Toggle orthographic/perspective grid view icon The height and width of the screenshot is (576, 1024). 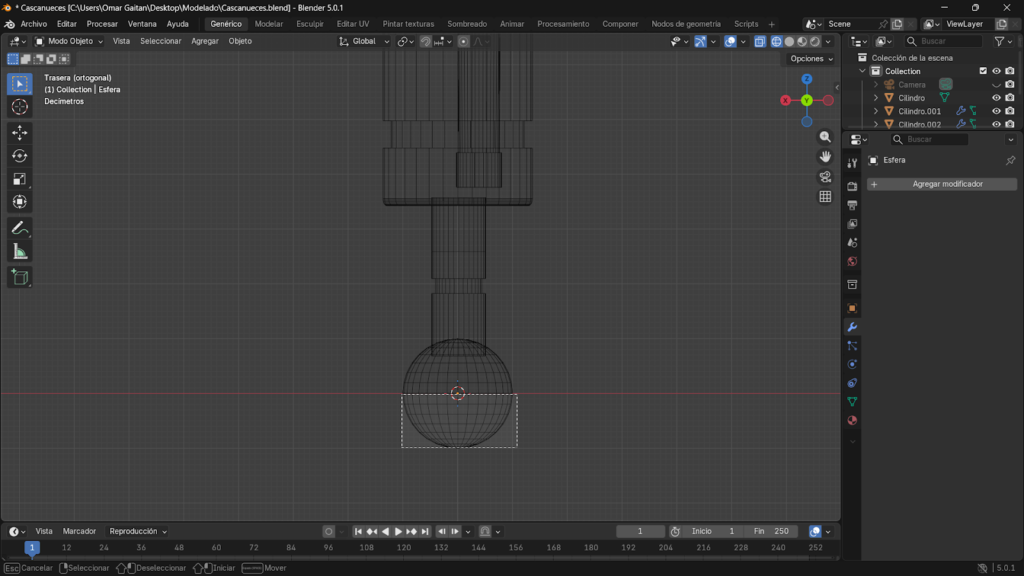point(825,197)
